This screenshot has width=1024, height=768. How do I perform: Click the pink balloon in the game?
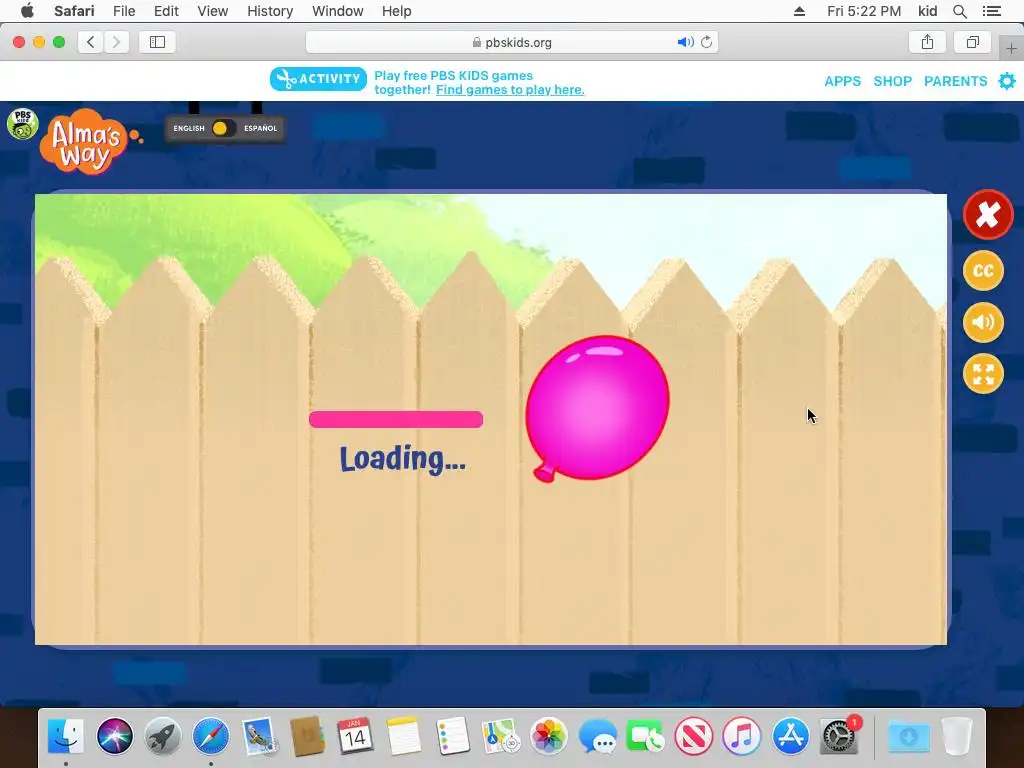tap(597, 408)
